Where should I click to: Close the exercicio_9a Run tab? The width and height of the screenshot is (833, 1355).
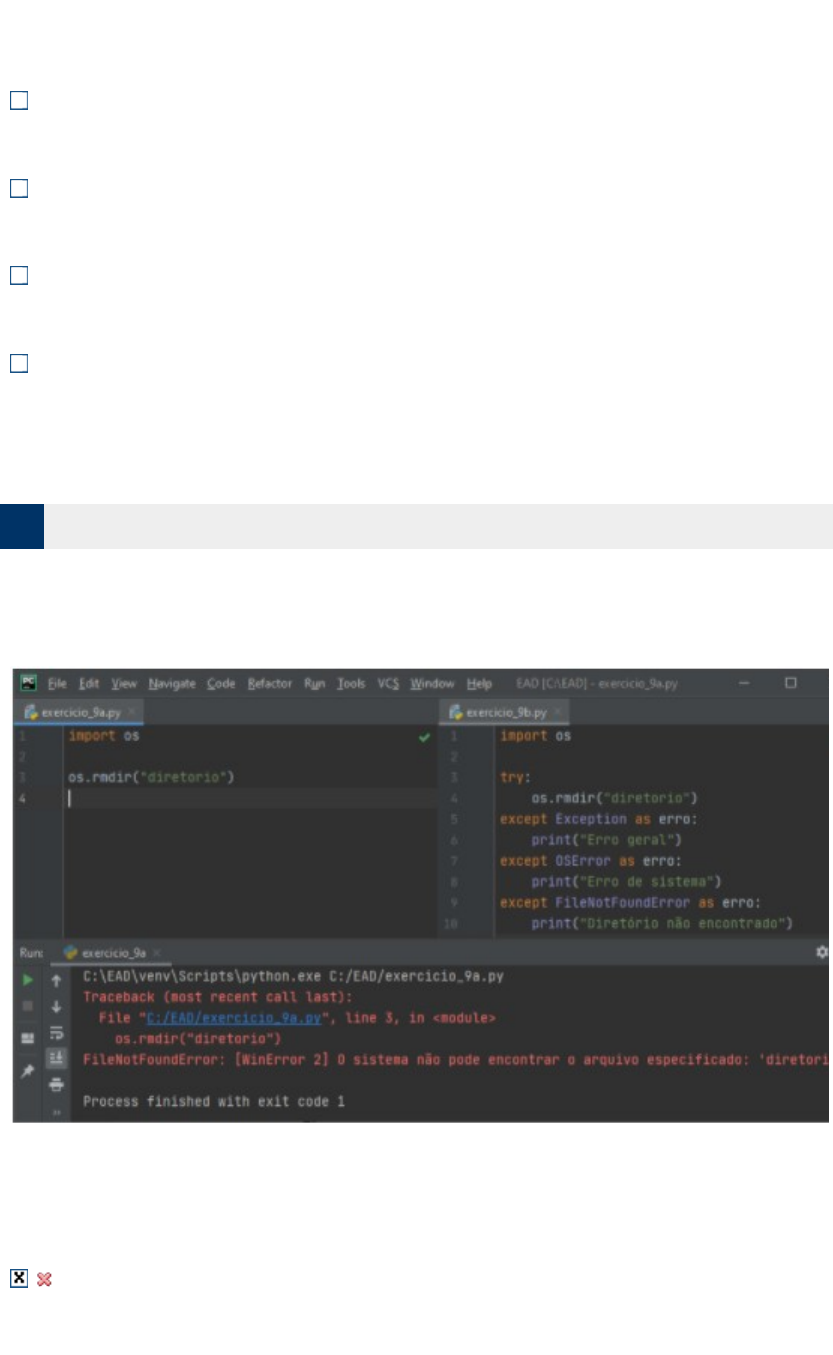point(157,954)
